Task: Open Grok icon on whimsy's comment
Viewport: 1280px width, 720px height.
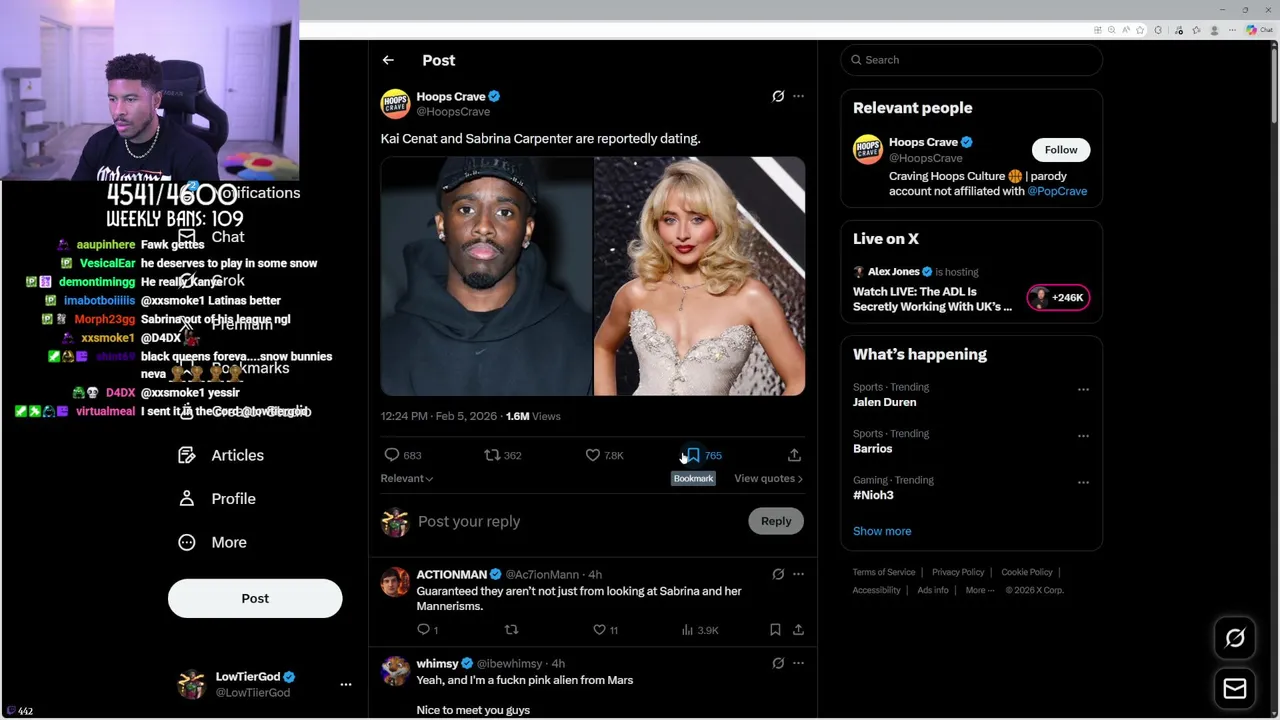Action: point(778,663)
